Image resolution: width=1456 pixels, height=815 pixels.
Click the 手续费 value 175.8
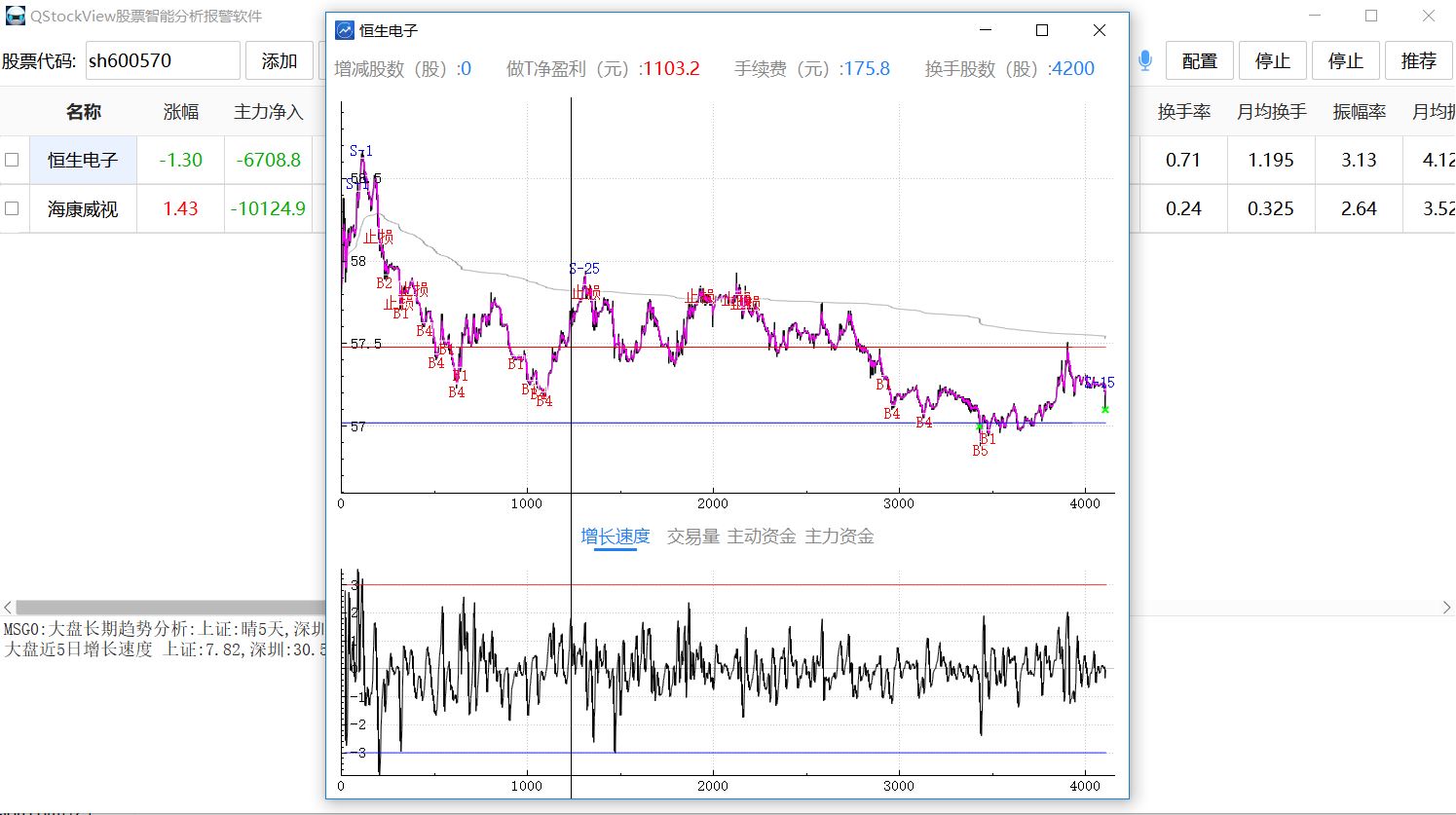point(867,68)
